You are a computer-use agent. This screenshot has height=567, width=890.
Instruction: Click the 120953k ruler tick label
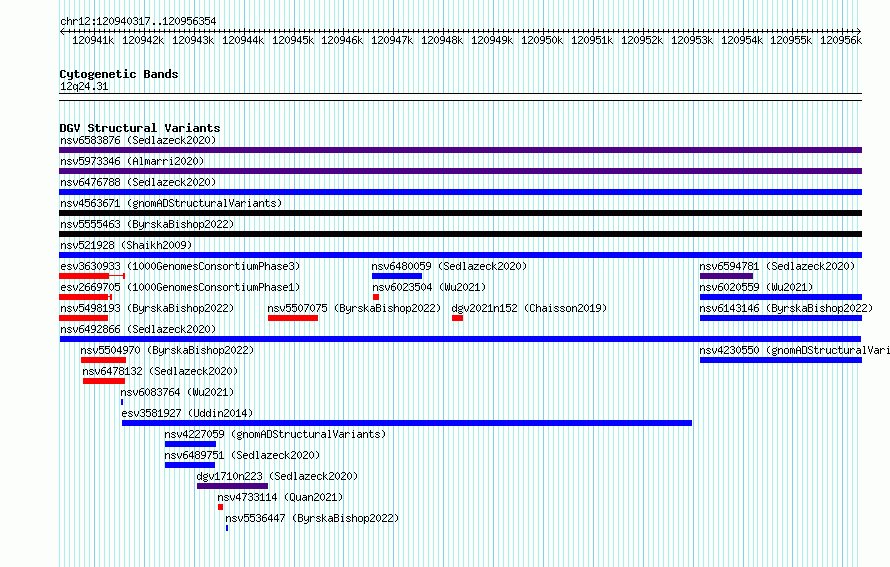(x=692, y=40)
